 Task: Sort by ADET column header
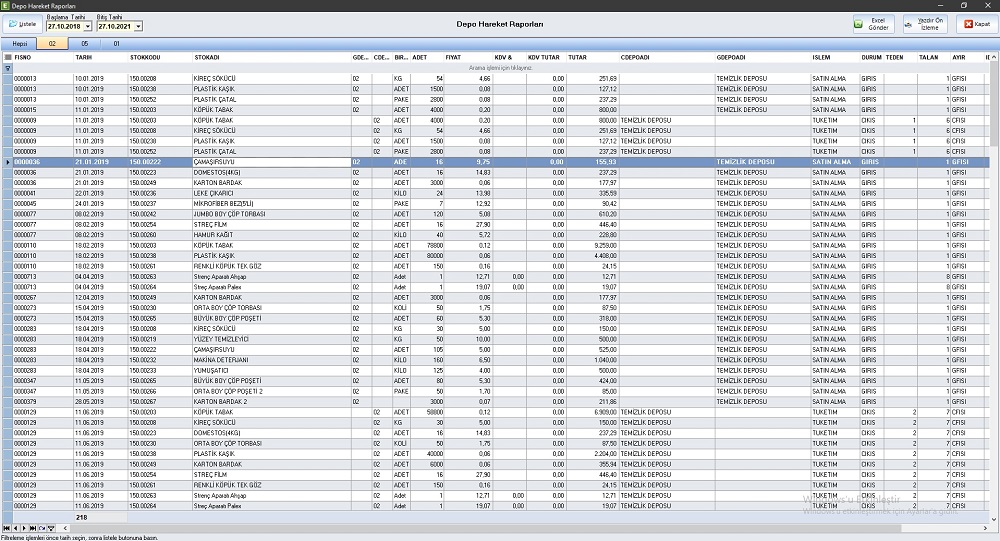pos(427,57)
